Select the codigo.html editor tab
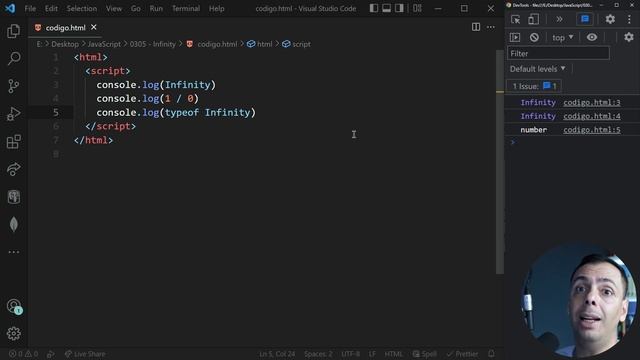The image size is (640, 360). (65, 27)
